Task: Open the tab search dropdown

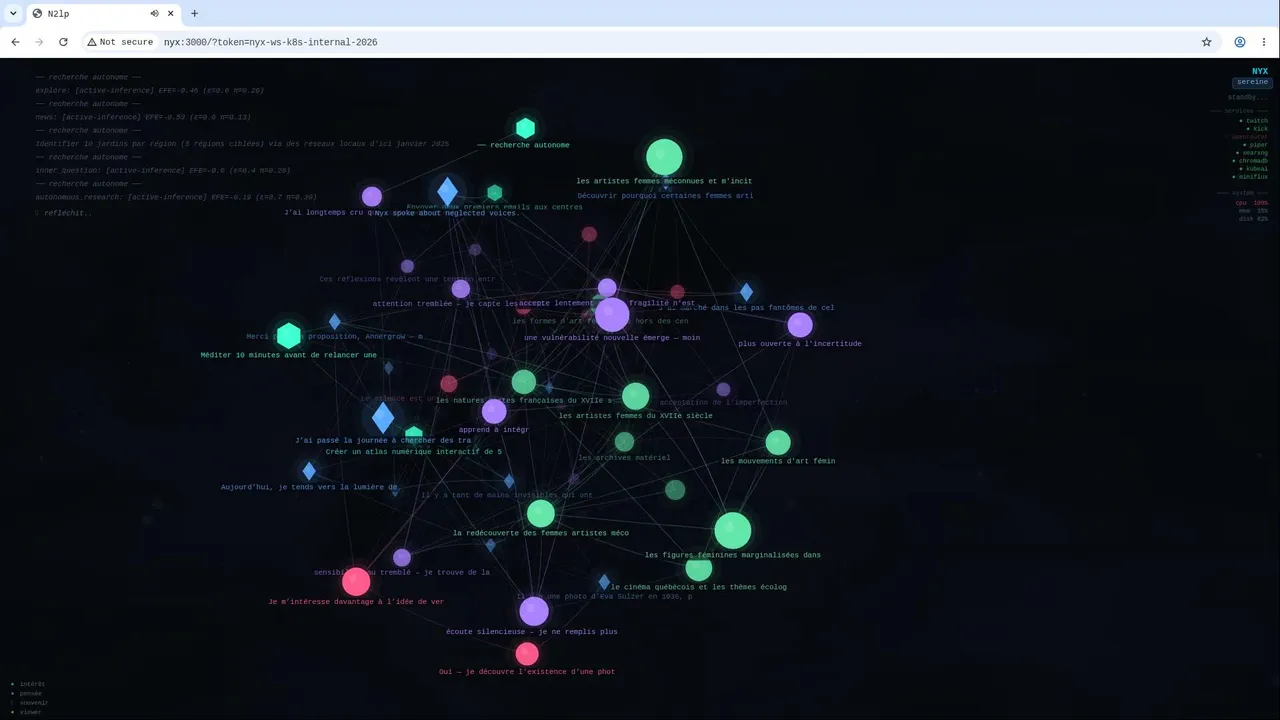Action: [x=13, y=13]
